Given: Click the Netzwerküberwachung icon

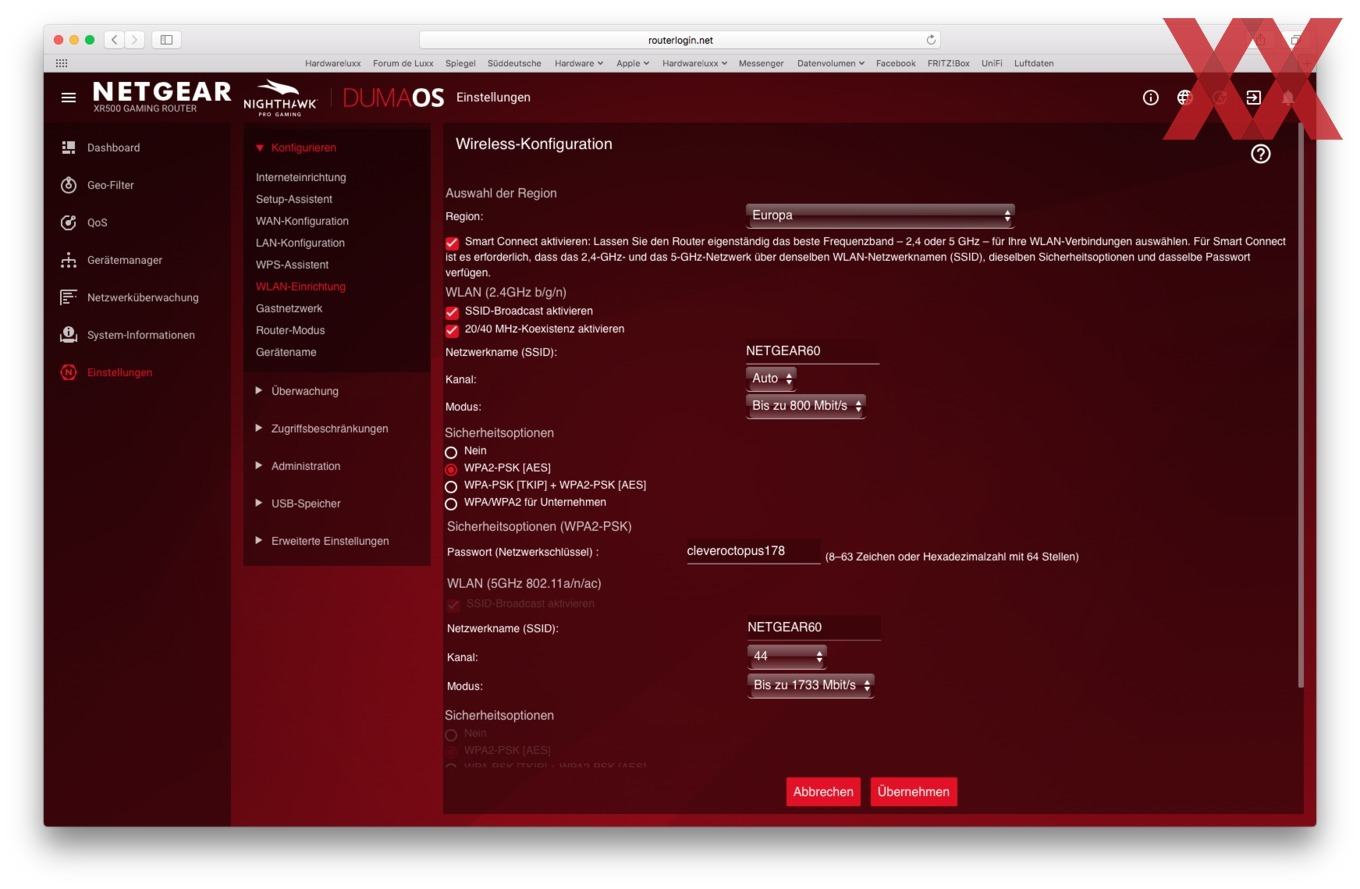Looking at the screenshot, I should pos(68,297).
